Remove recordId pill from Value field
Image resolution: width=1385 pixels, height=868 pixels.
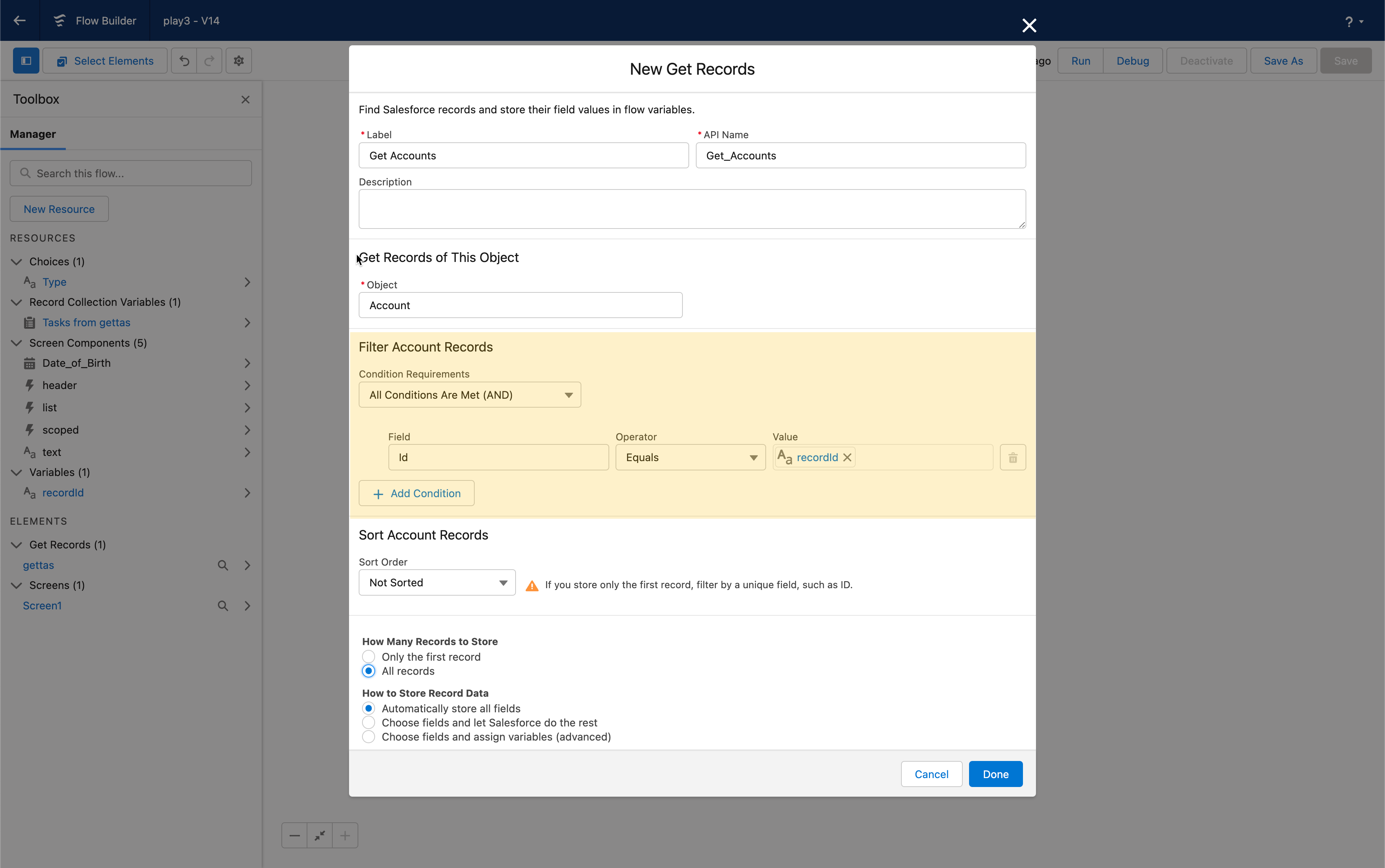coord(847,457)
